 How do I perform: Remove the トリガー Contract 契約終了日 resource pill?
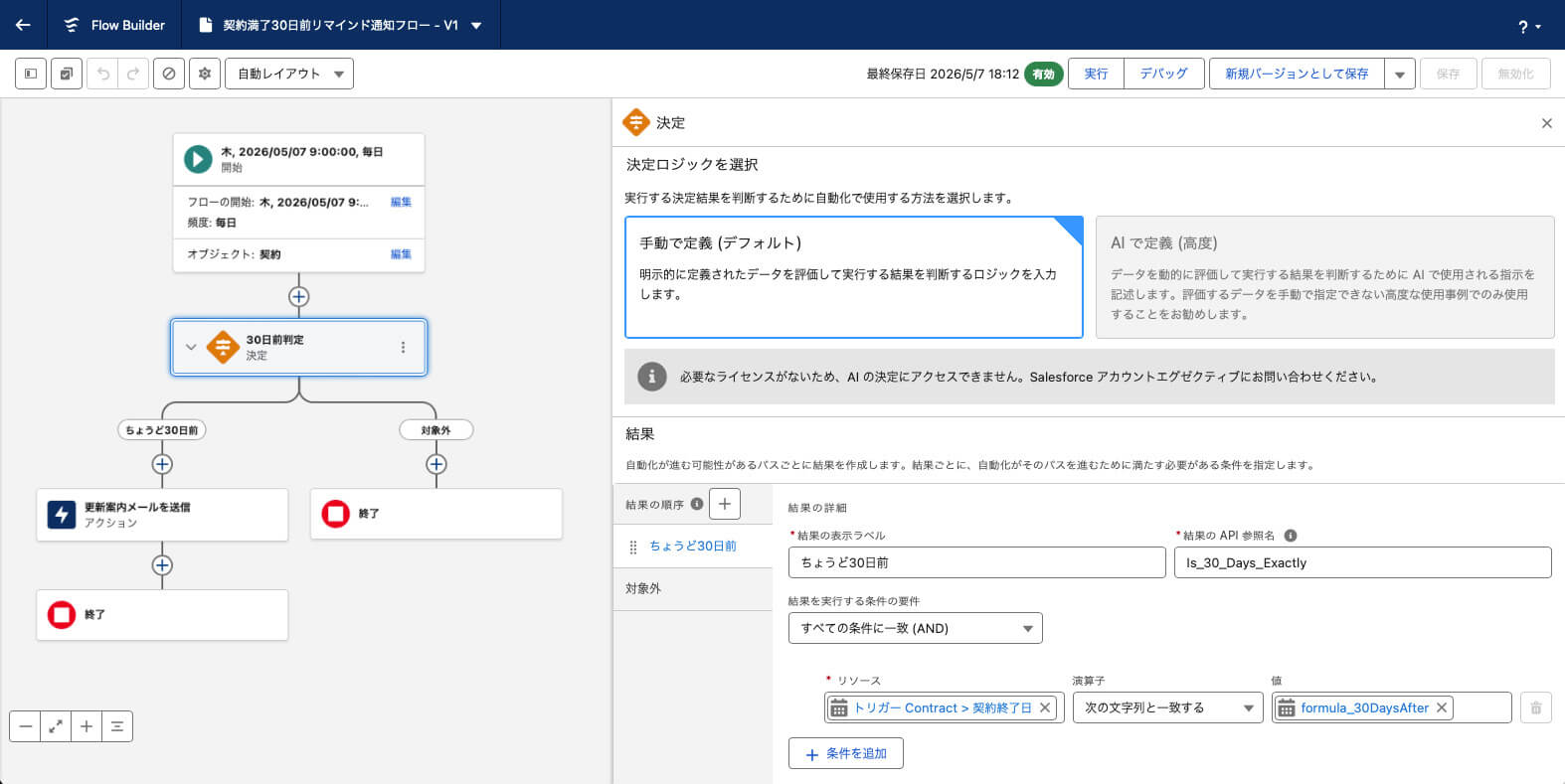[x=1045, y=707]
